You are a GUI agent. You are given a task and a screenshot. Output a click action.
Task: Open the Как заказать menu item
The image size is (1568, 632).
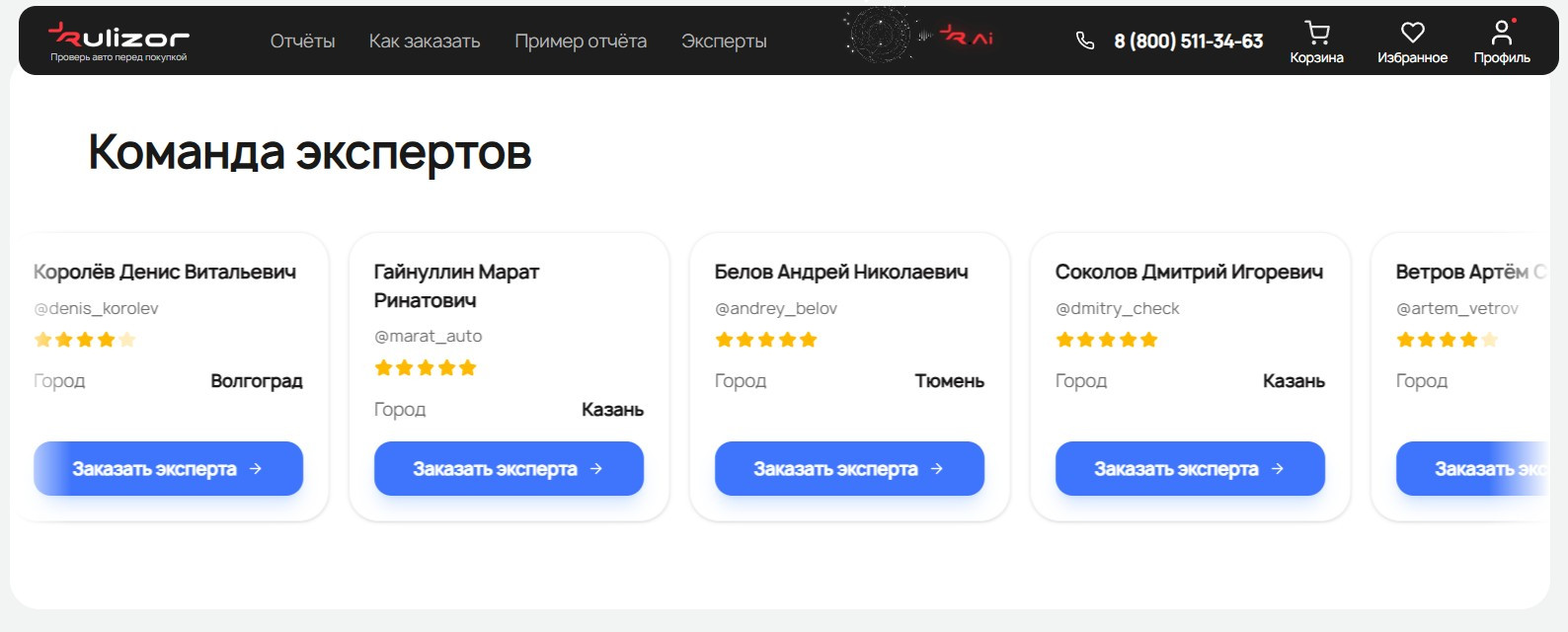tap(425, 41)
